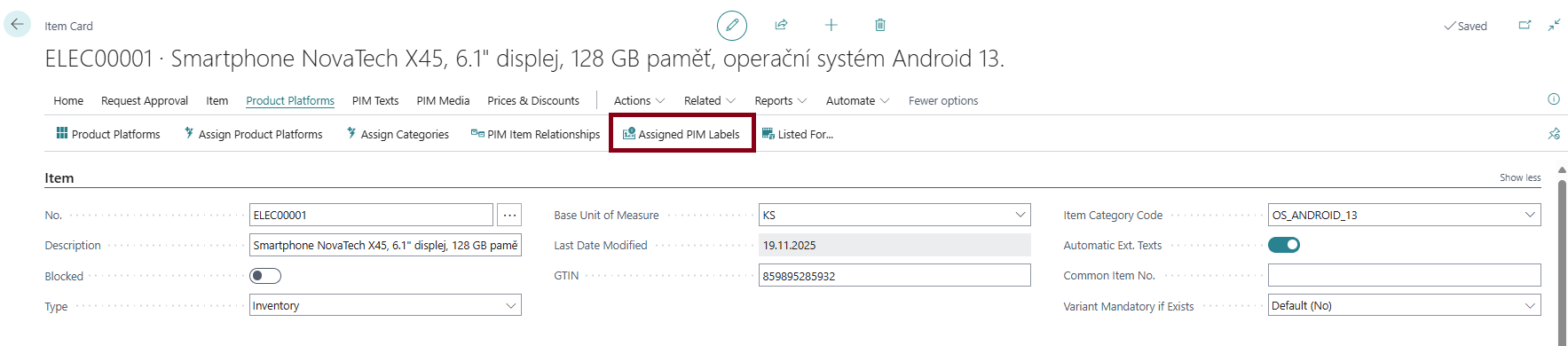Click the share icon
The height and width of the screenshot is (346, 1568).
pyautogui.click(x=781, y=25)
